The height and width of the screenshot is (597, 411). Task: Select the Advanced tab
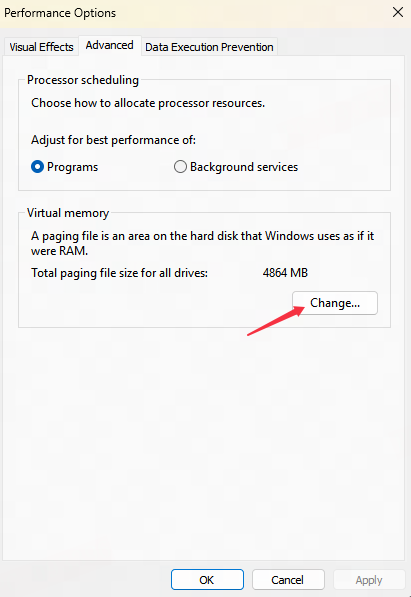[x=109, y=45]
